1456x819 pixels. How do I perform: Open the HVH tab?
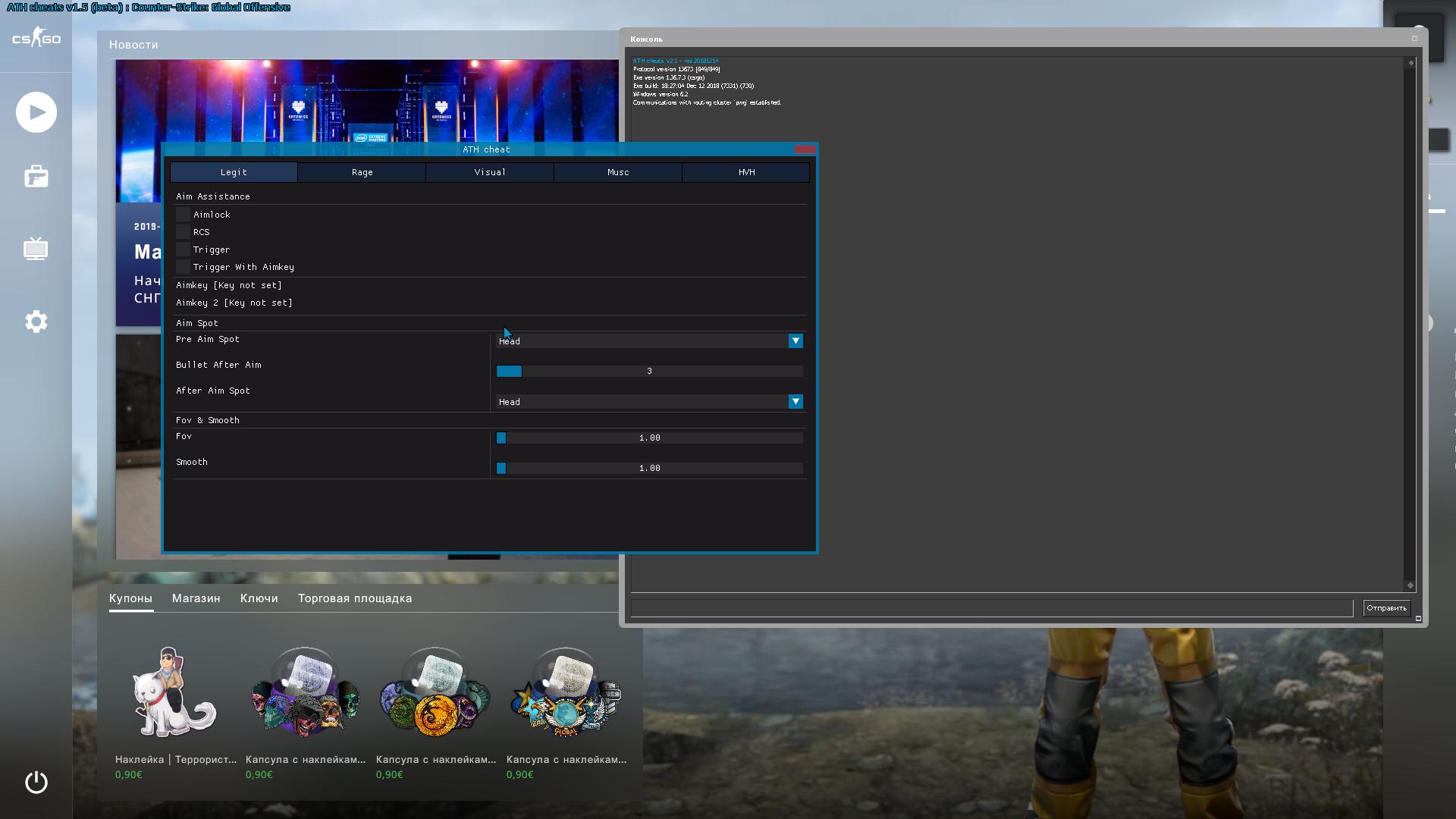click(746, 172)
